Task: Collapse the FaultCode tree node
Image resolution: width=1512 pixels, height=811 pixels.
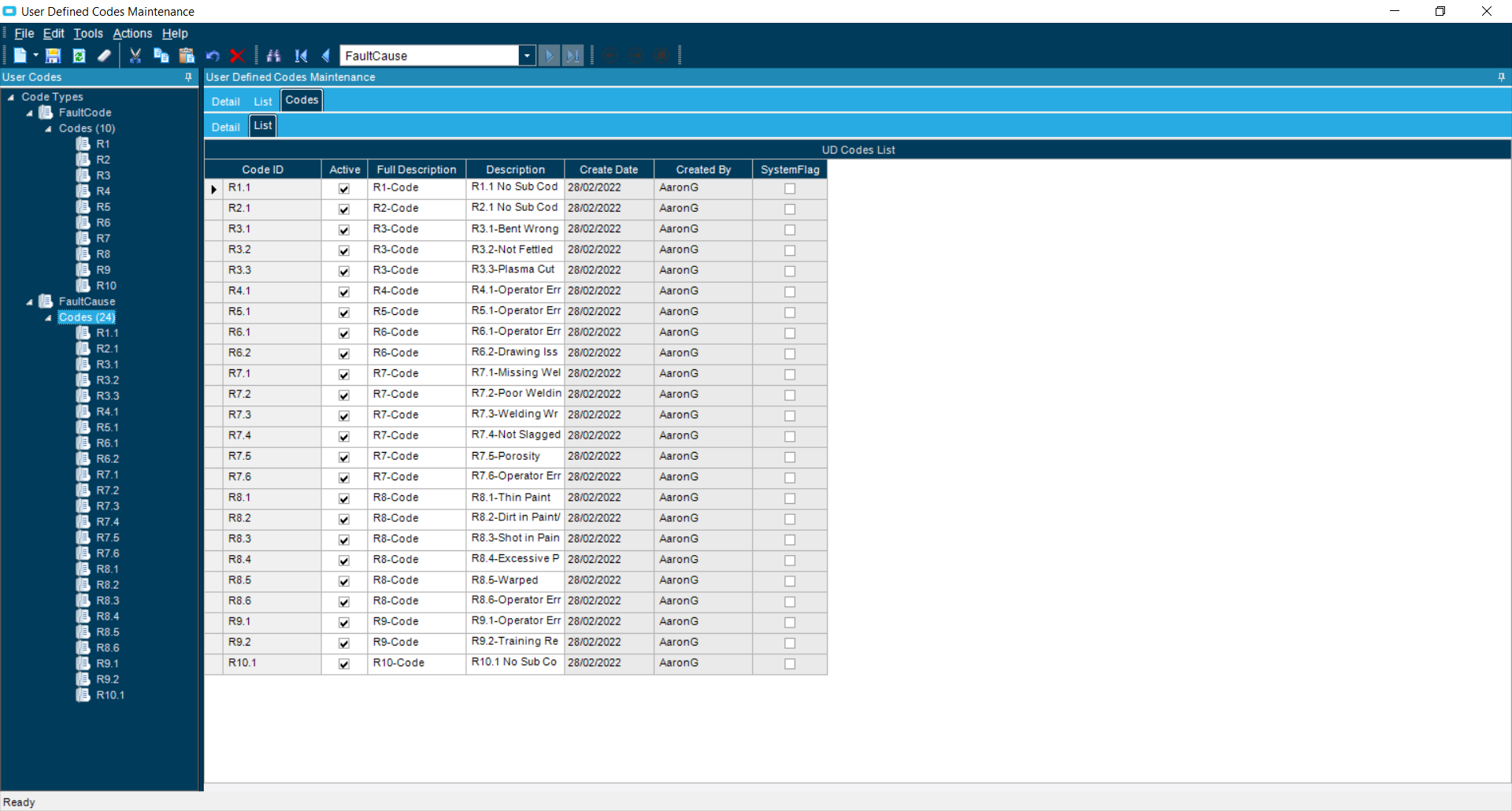Action: pyautogui.click(x=30, y=113)
